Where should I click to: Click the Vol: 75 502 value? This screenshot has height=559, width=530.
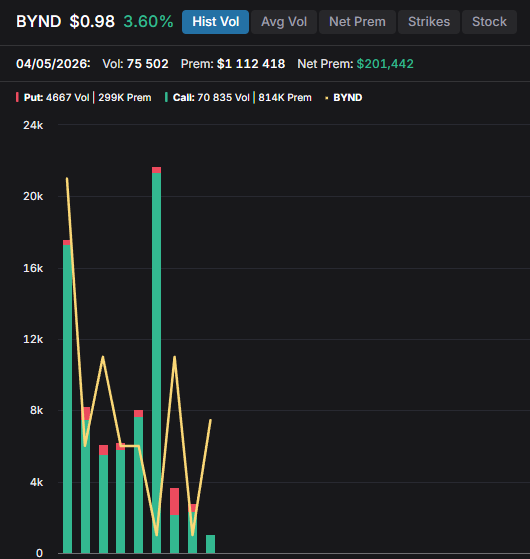135,64
